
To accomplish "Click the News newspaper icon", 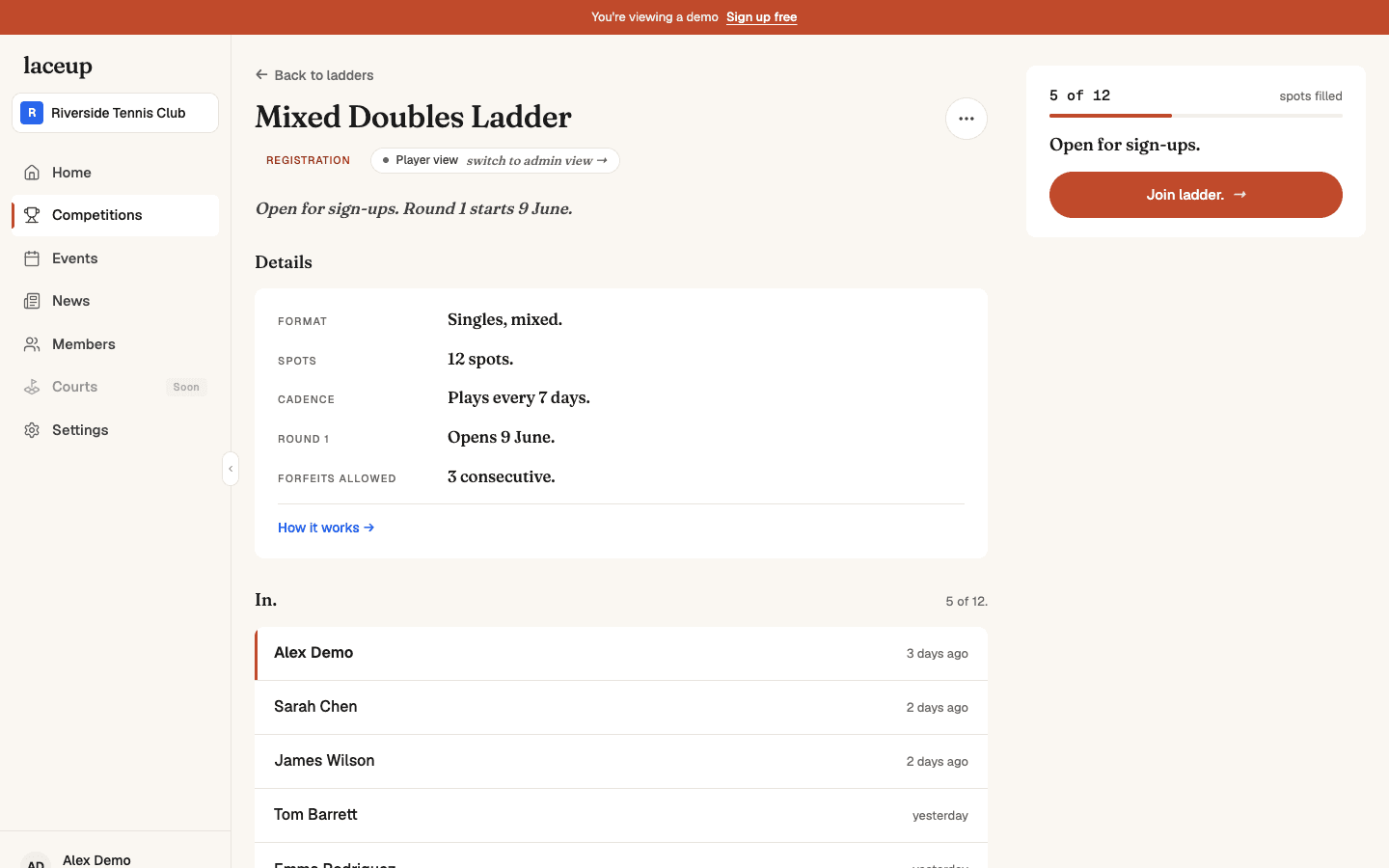I will click(x=32, y=301).
